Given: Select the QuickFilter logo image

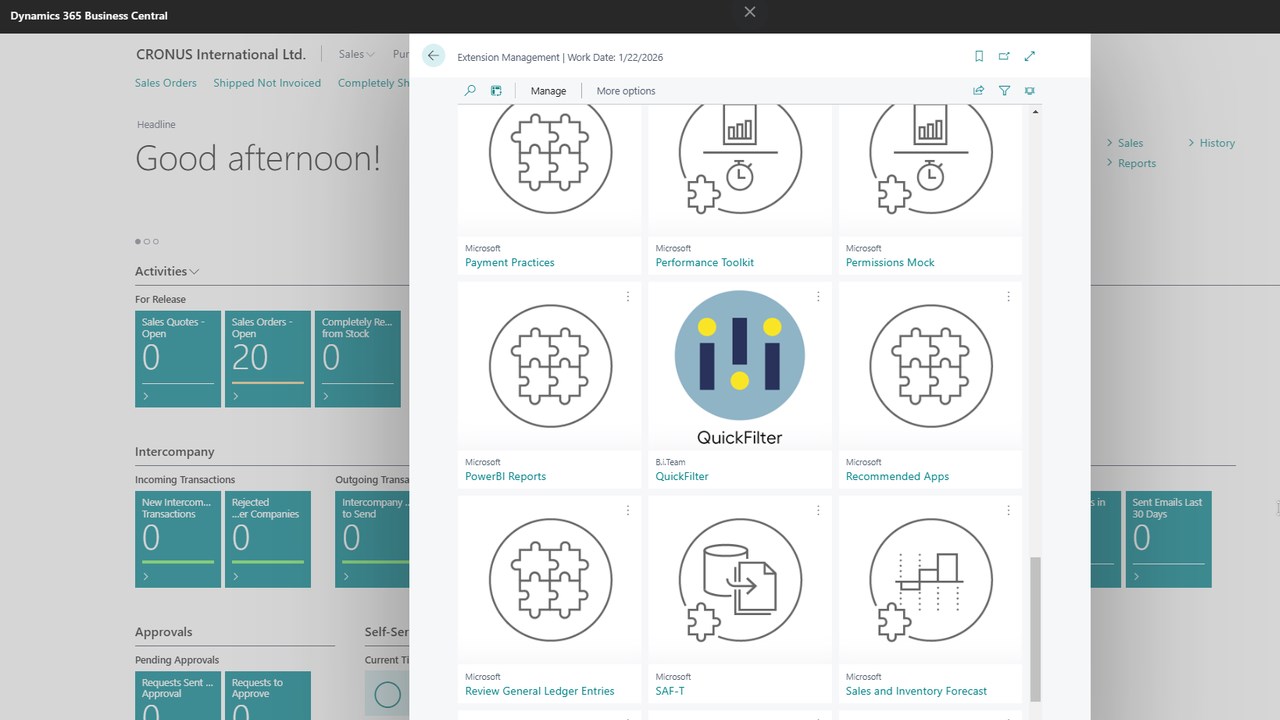Looking at the screenshot, I should click(740, 366).
